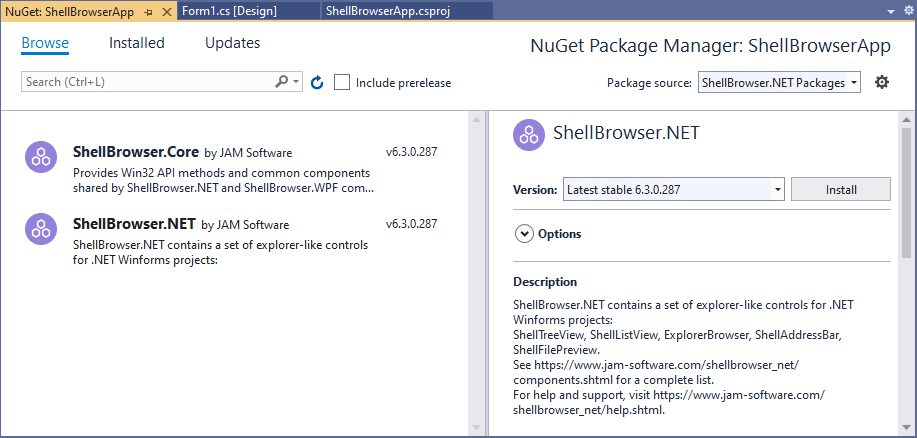Image resolution: width=917 pixels, height=438 pixels.
Task: Click ShellBrowser.NET logo in details pane
Action: pos(529,134)
